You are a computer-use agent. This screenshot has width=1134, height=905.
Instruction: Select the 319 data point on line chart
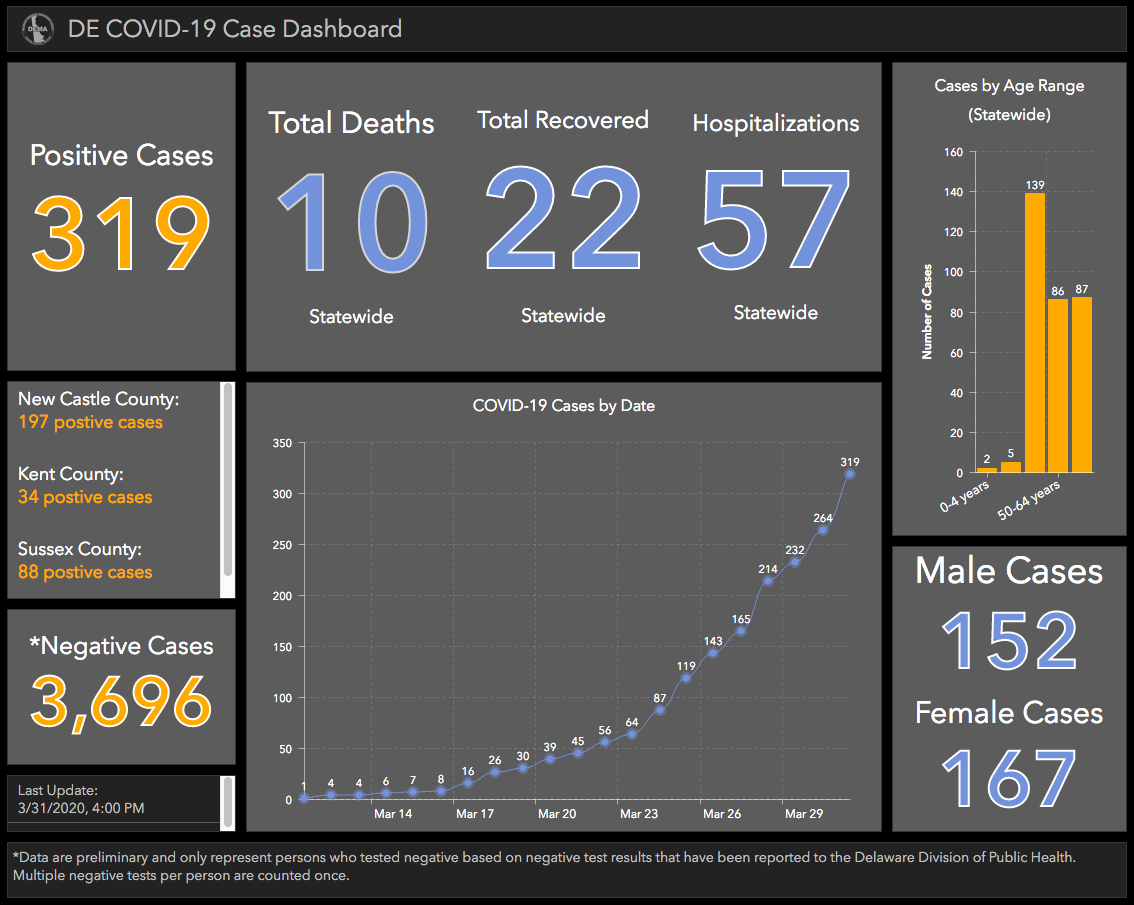click(850, 475)
